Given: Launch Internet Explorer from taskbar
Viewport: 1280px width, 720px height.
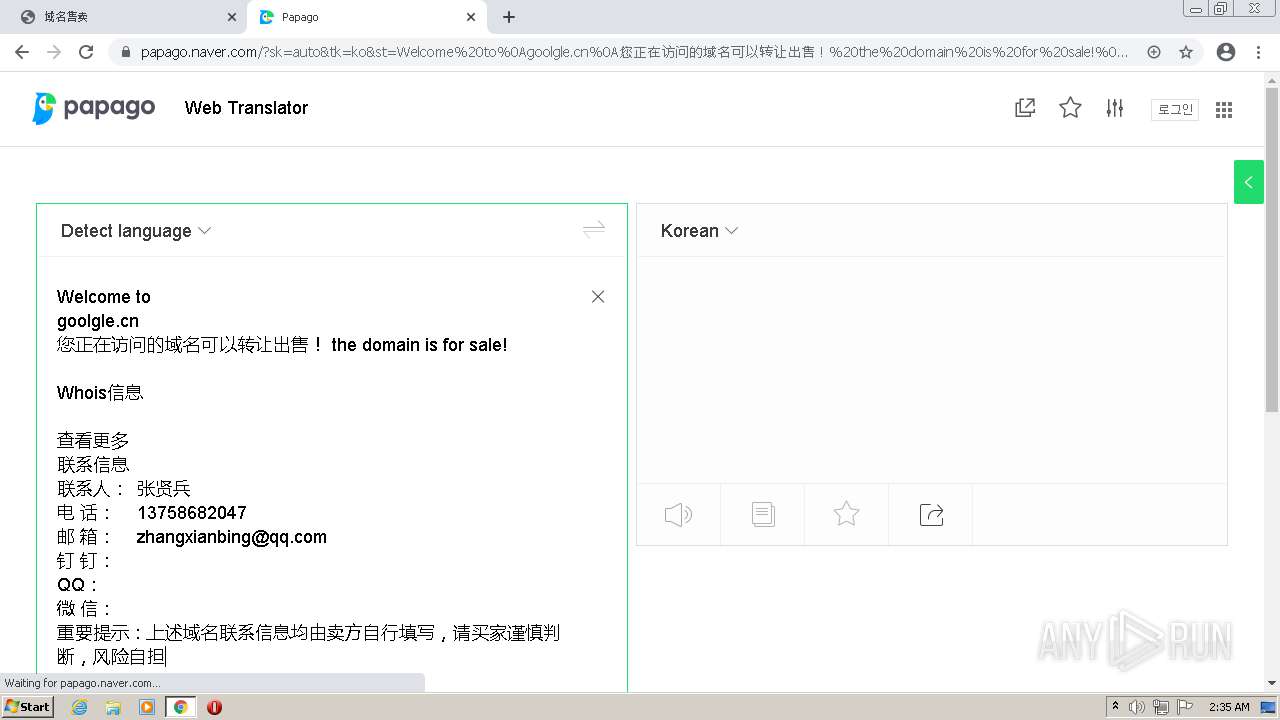Looking at the screenshot, I should 79,707.
